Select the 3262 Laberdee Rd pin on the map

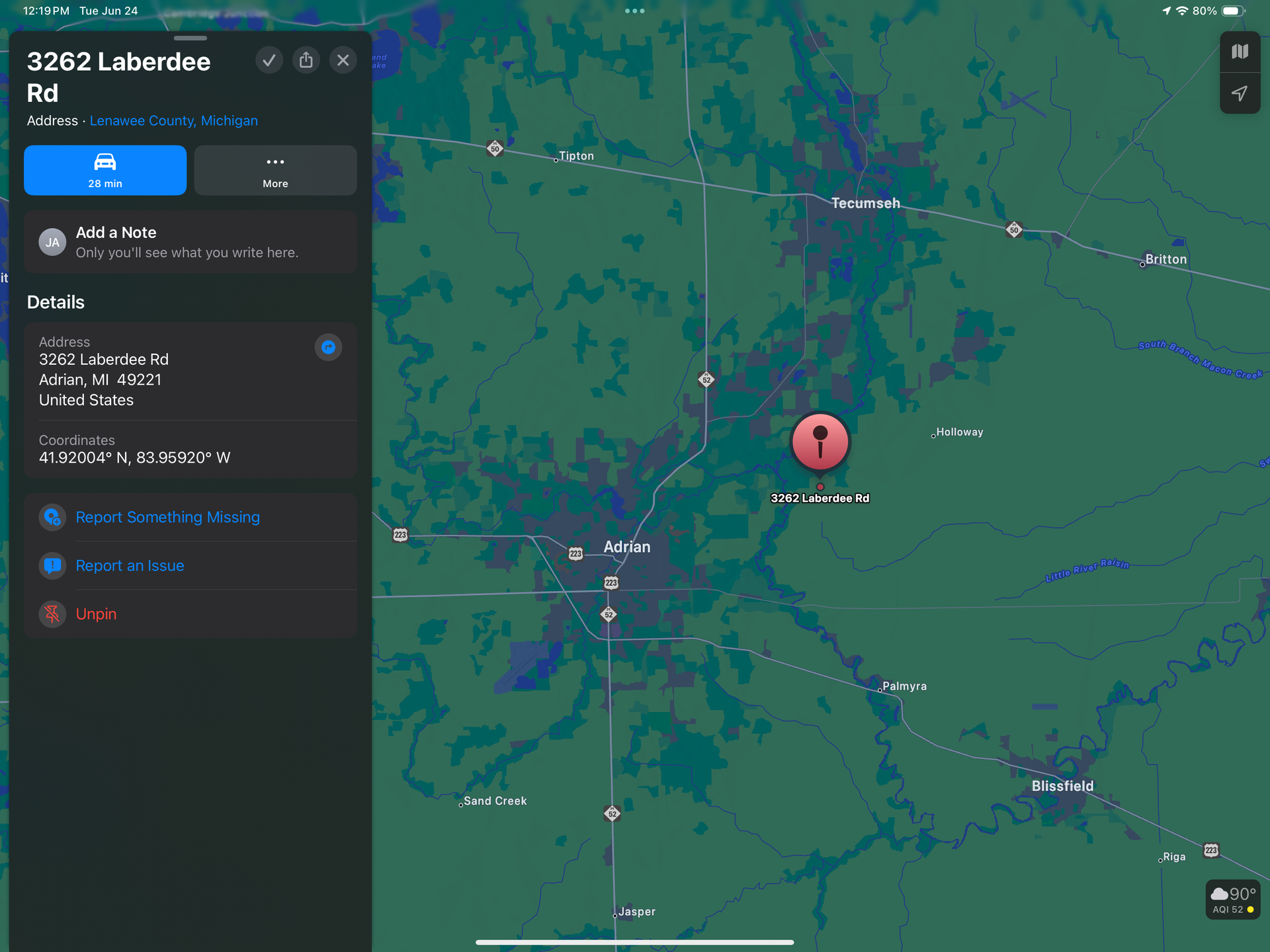820,443
